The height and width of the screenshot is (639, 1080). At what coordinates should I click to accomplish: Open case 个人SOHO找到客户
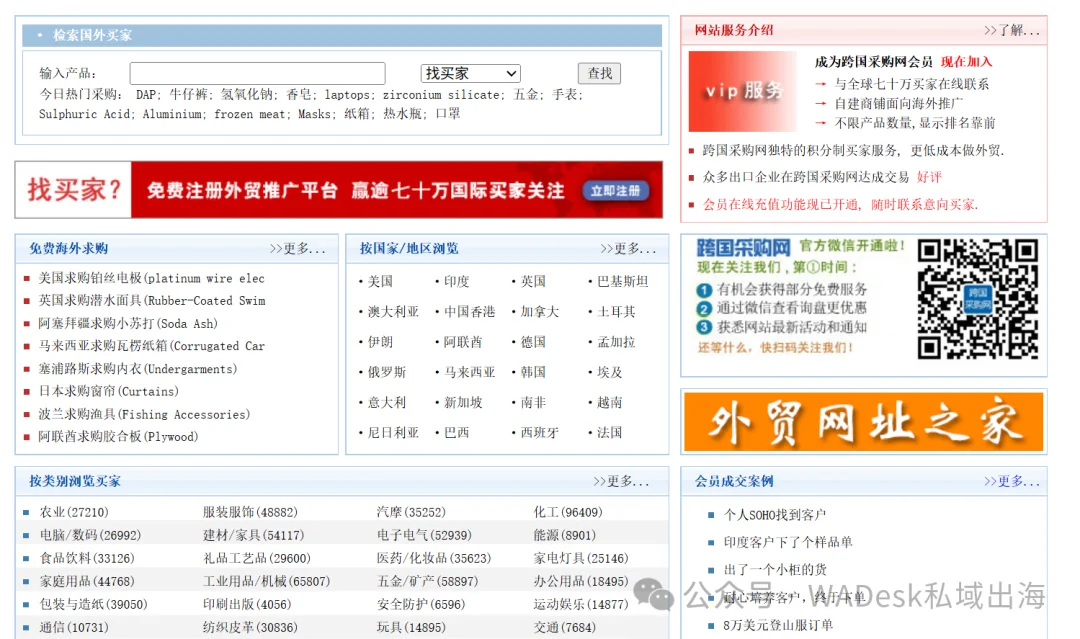(775, 515)
